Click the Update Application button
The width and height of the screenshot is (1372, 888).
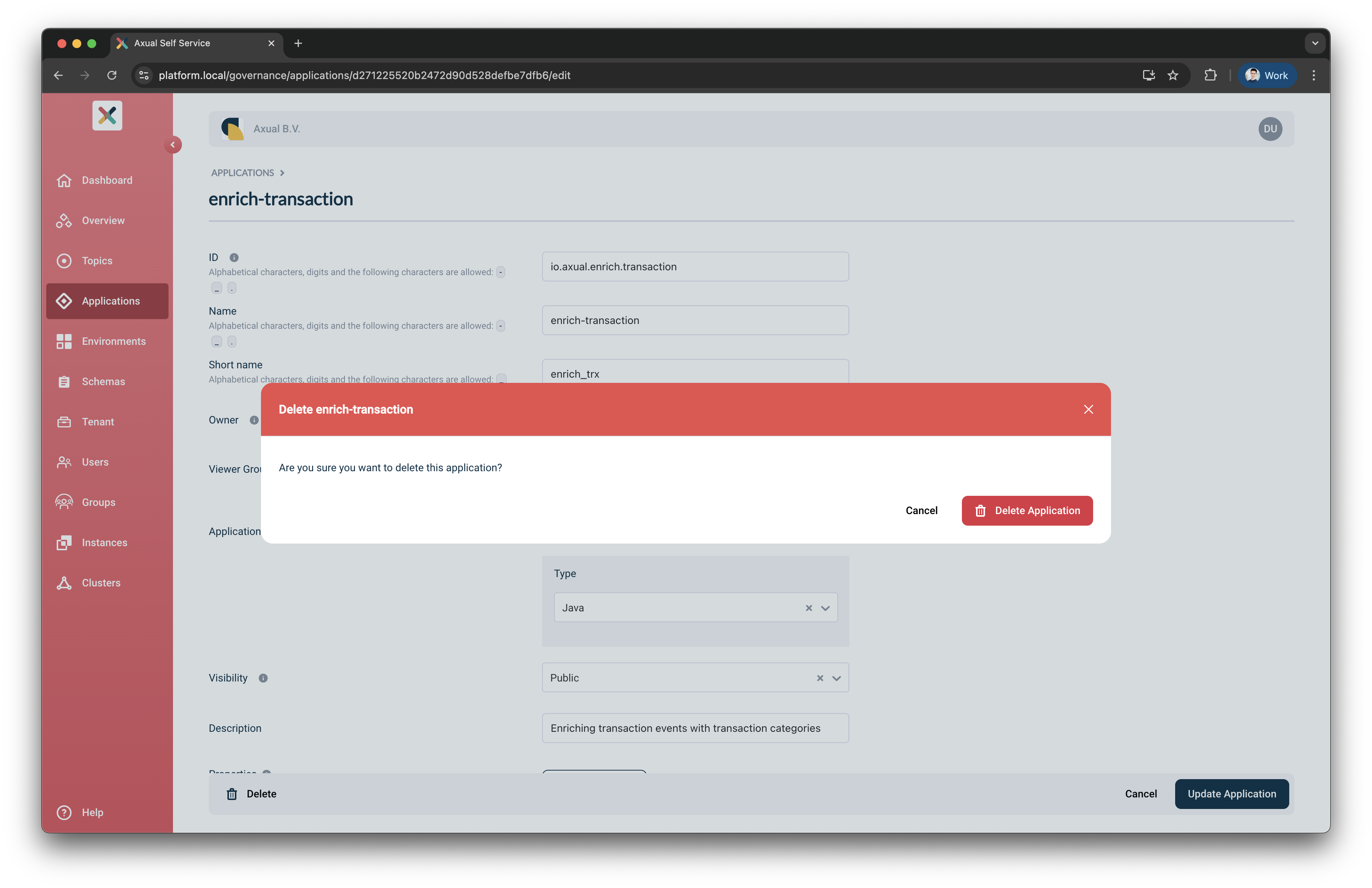click(1231, 793)
